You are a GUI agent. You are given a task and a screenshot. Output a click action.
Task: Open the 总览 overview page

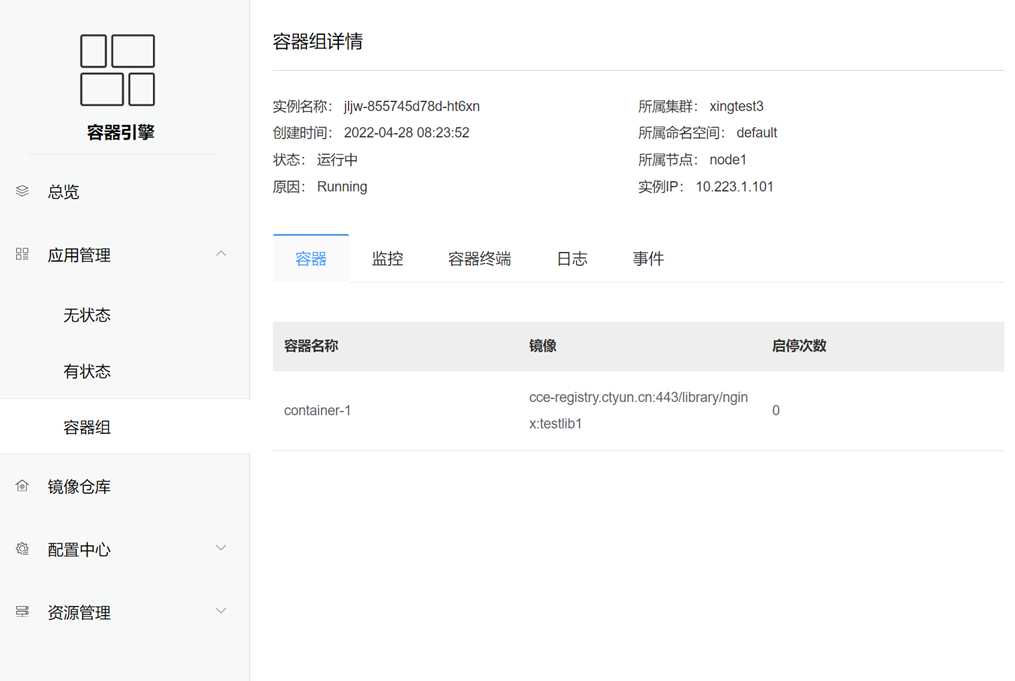(64, 192)
